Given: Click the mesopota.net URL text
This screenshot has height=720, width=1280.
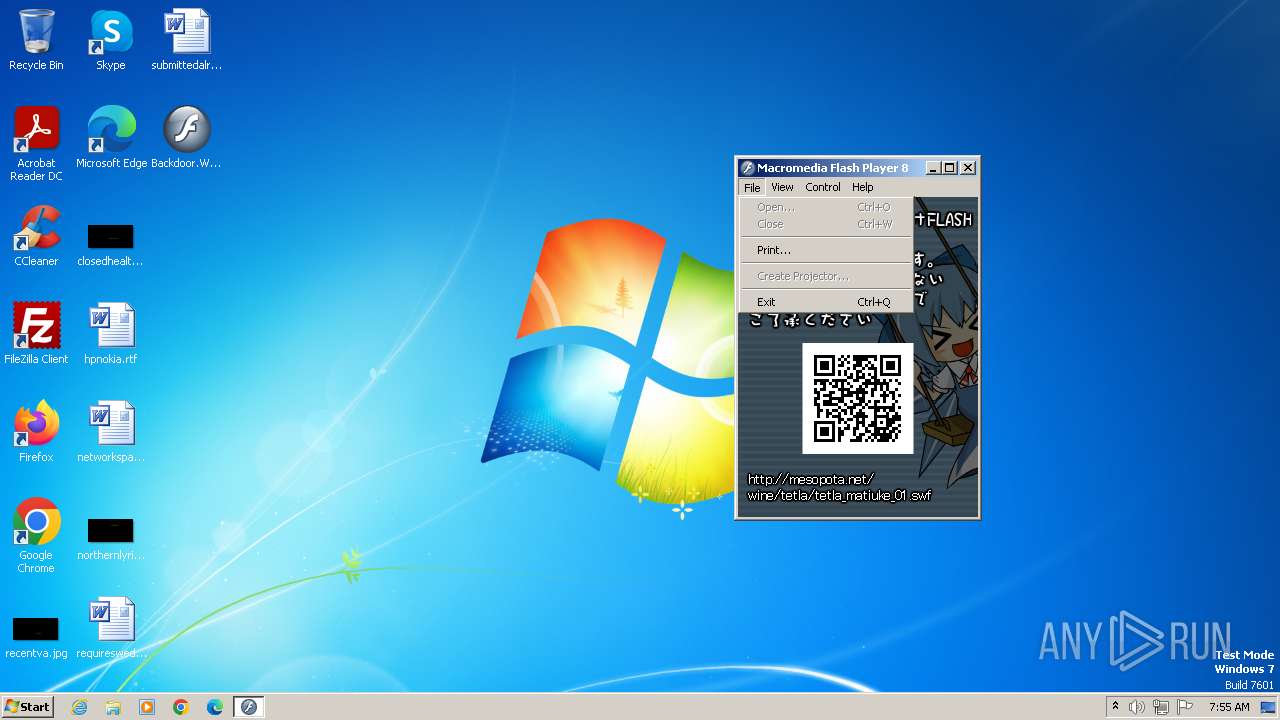Looking at the screenshot, I should pos(839,487).
